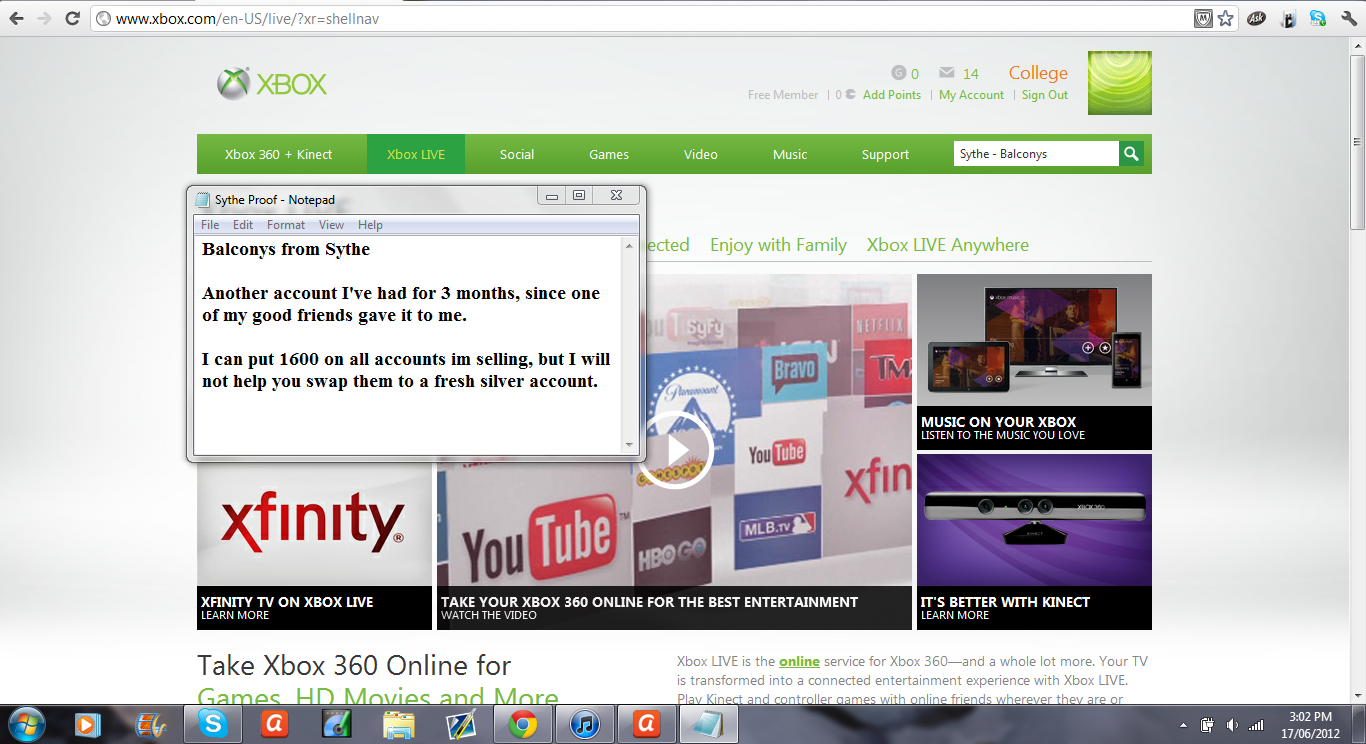Open the It's Better with Kinect tile
The width and height of the screenshot is (1366, 744).
[1034, 542]
